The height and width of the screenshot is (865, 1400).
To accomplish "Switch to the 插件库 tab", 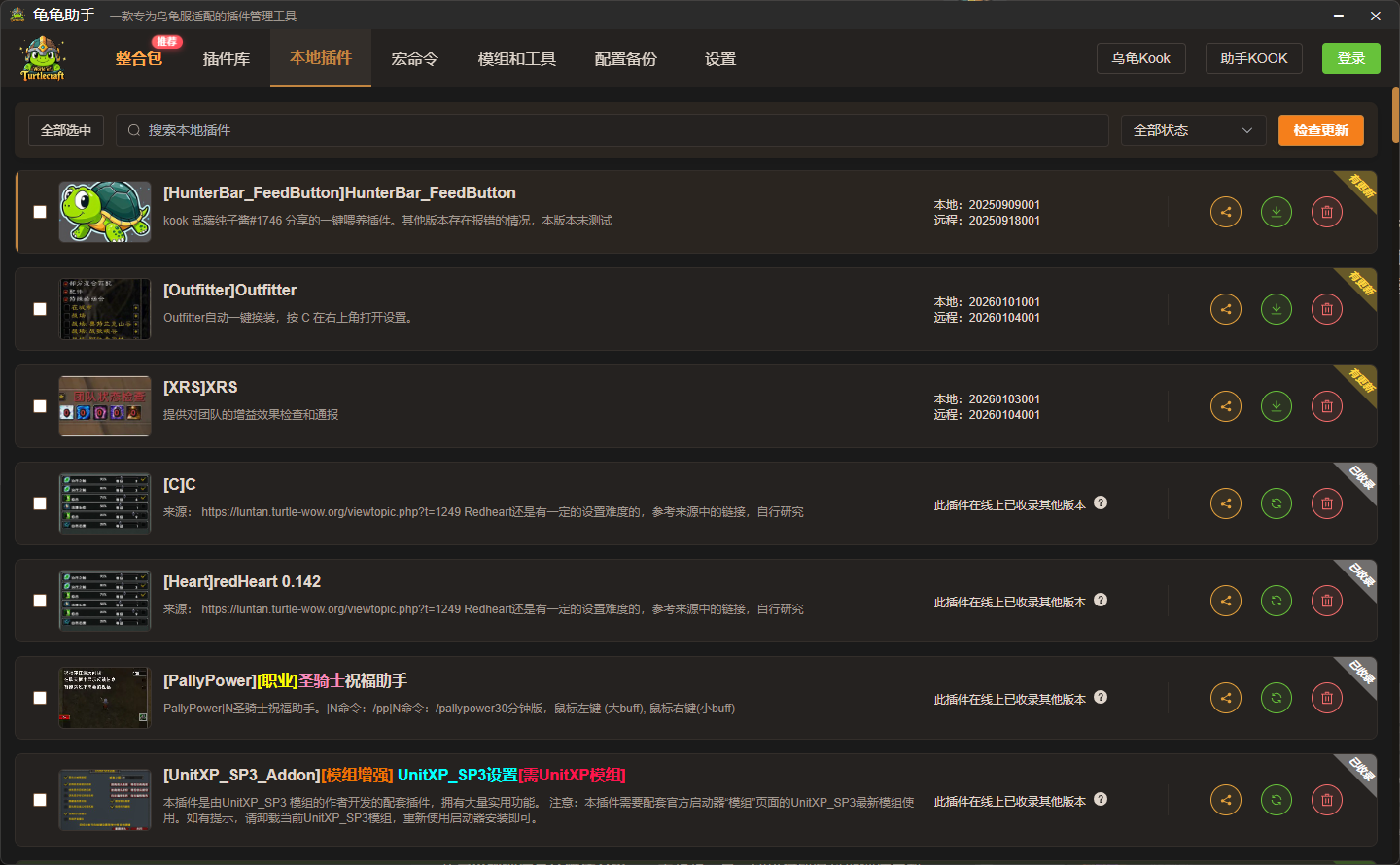I will coord(226,59).
